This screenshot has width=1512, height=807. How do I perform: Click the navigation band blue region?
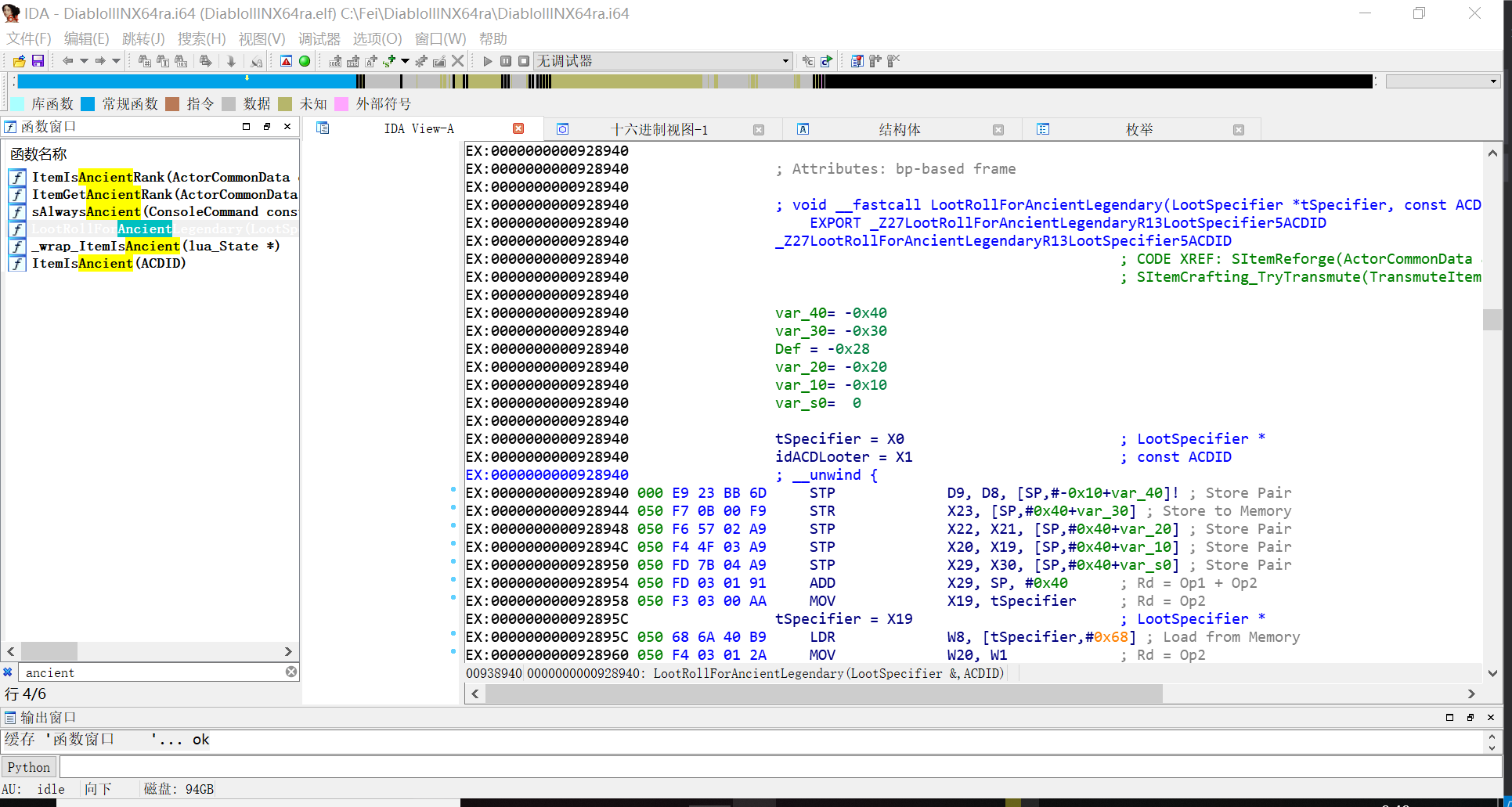coord(187,81)
